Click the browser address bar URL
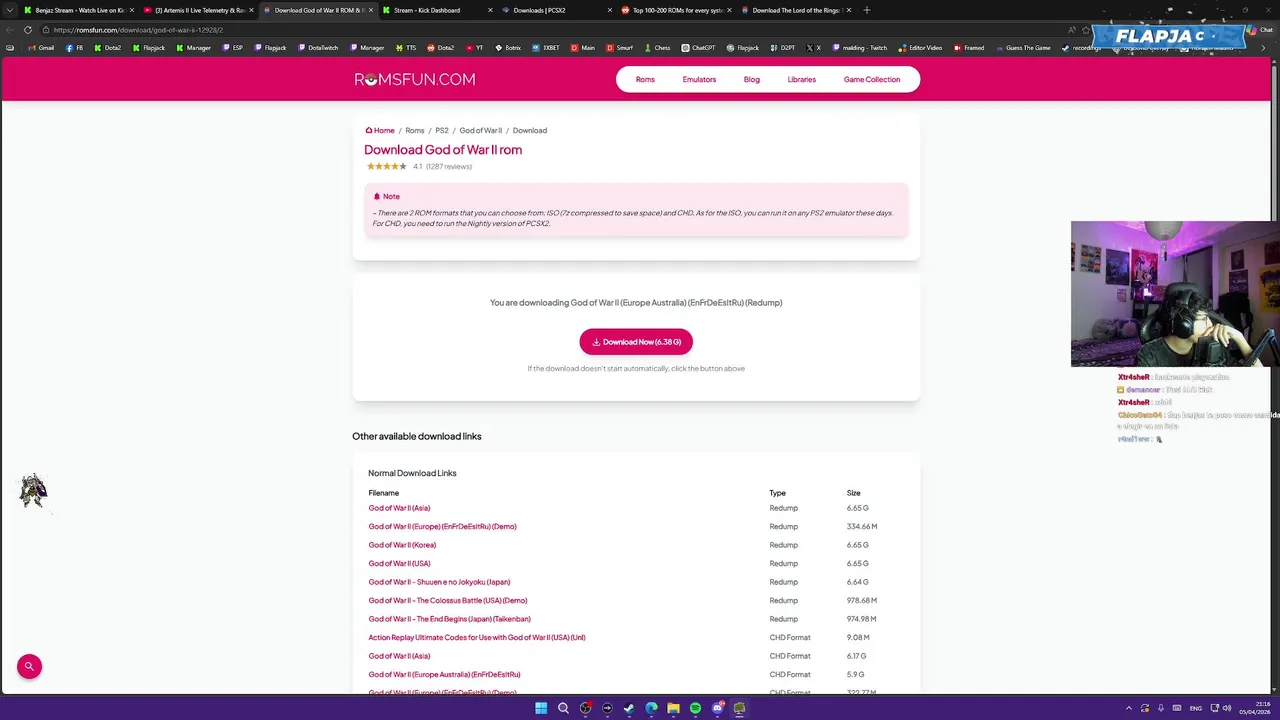 click(138, 30)
